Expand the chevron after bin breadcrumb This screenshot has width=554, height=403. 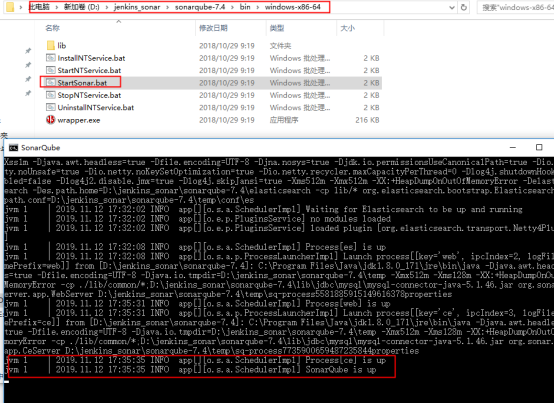(x=258, y=7)
